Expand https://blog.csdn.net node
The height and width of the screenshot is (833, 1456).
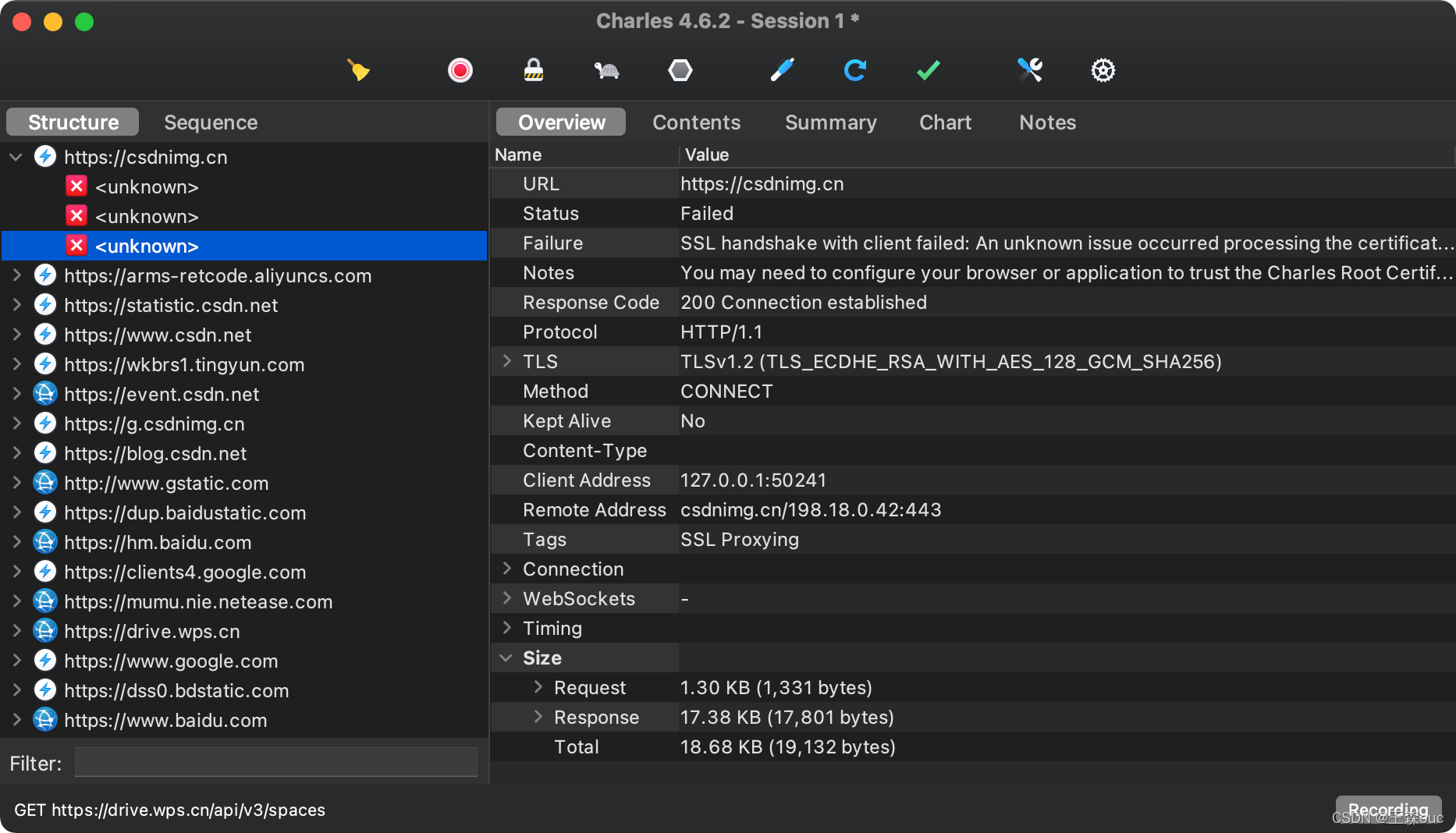point(16,453)
